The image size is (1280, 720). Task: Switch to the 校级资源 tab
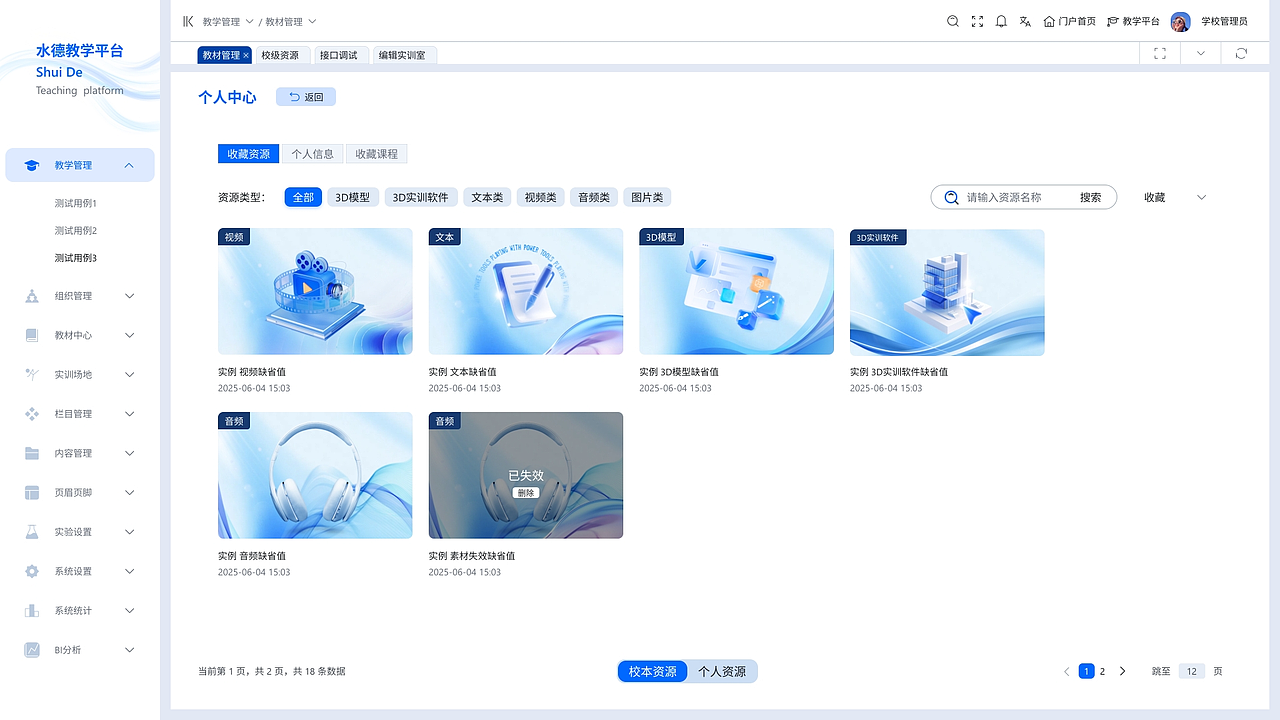click(281, 55)
